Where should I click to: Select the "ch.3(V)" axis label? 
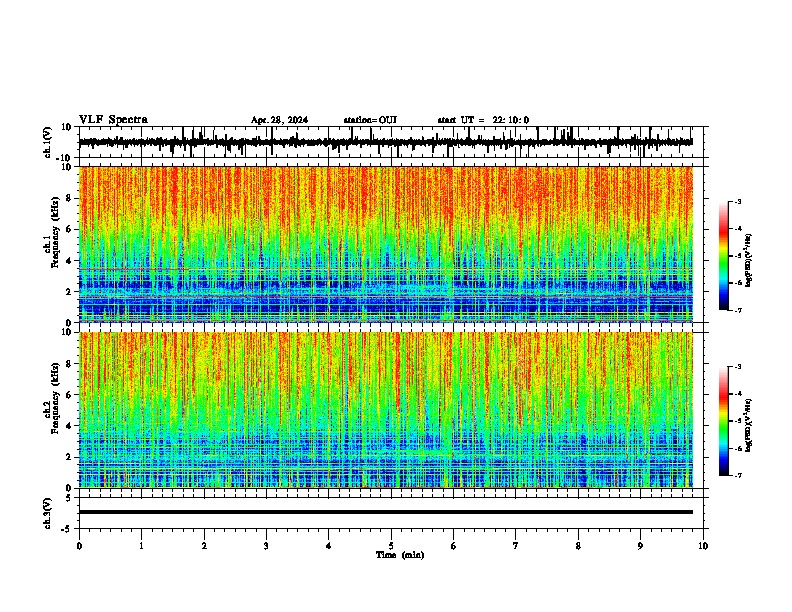tap(48, 513)
